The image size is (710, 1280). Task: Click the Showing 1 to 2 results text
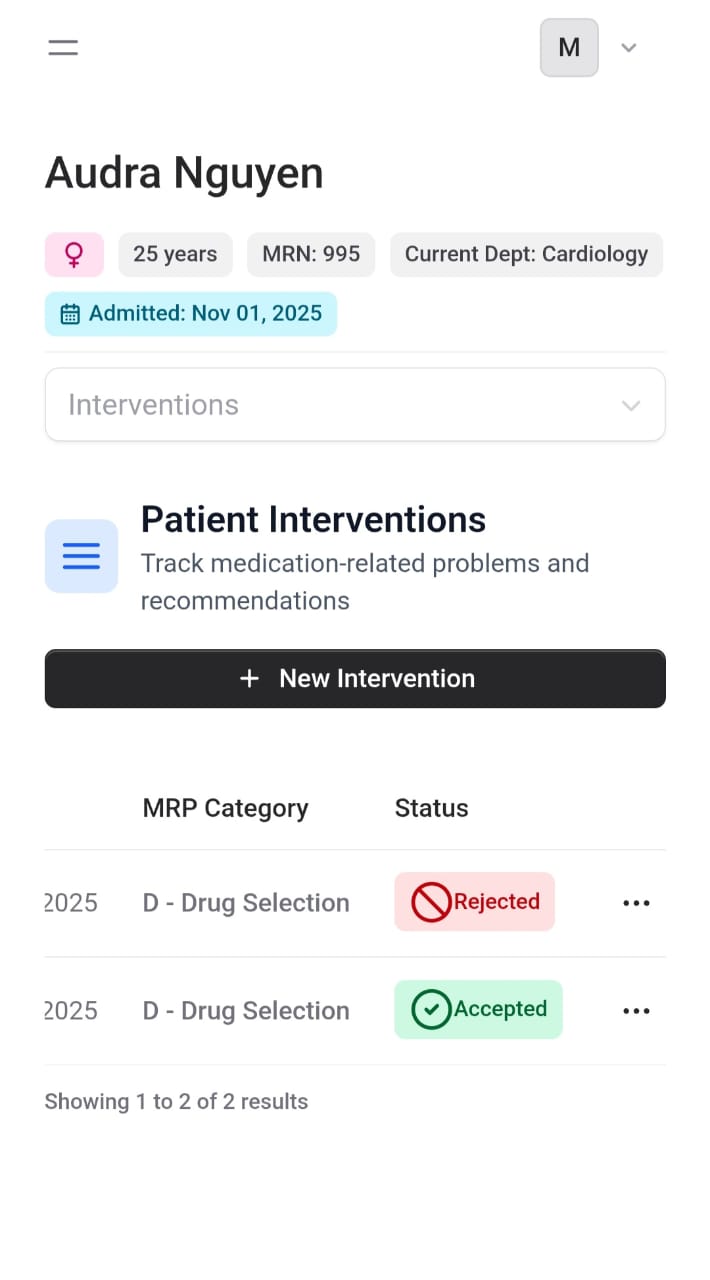pos(176,1101)
